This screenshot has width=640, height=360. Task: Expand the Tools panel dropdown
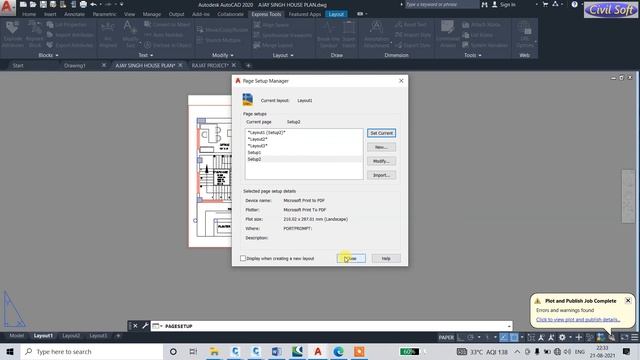point(472,55)
